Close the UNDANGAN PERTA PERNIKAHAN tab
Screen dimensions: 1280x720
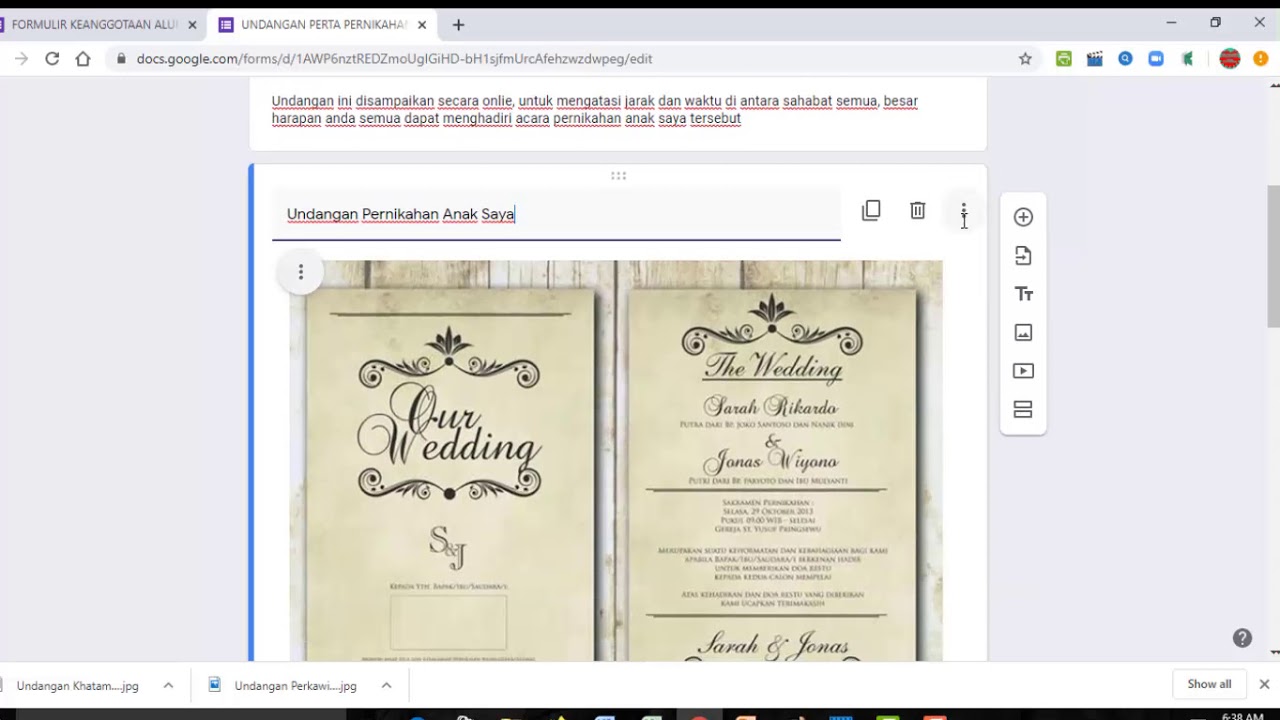[x=423, y=25]
